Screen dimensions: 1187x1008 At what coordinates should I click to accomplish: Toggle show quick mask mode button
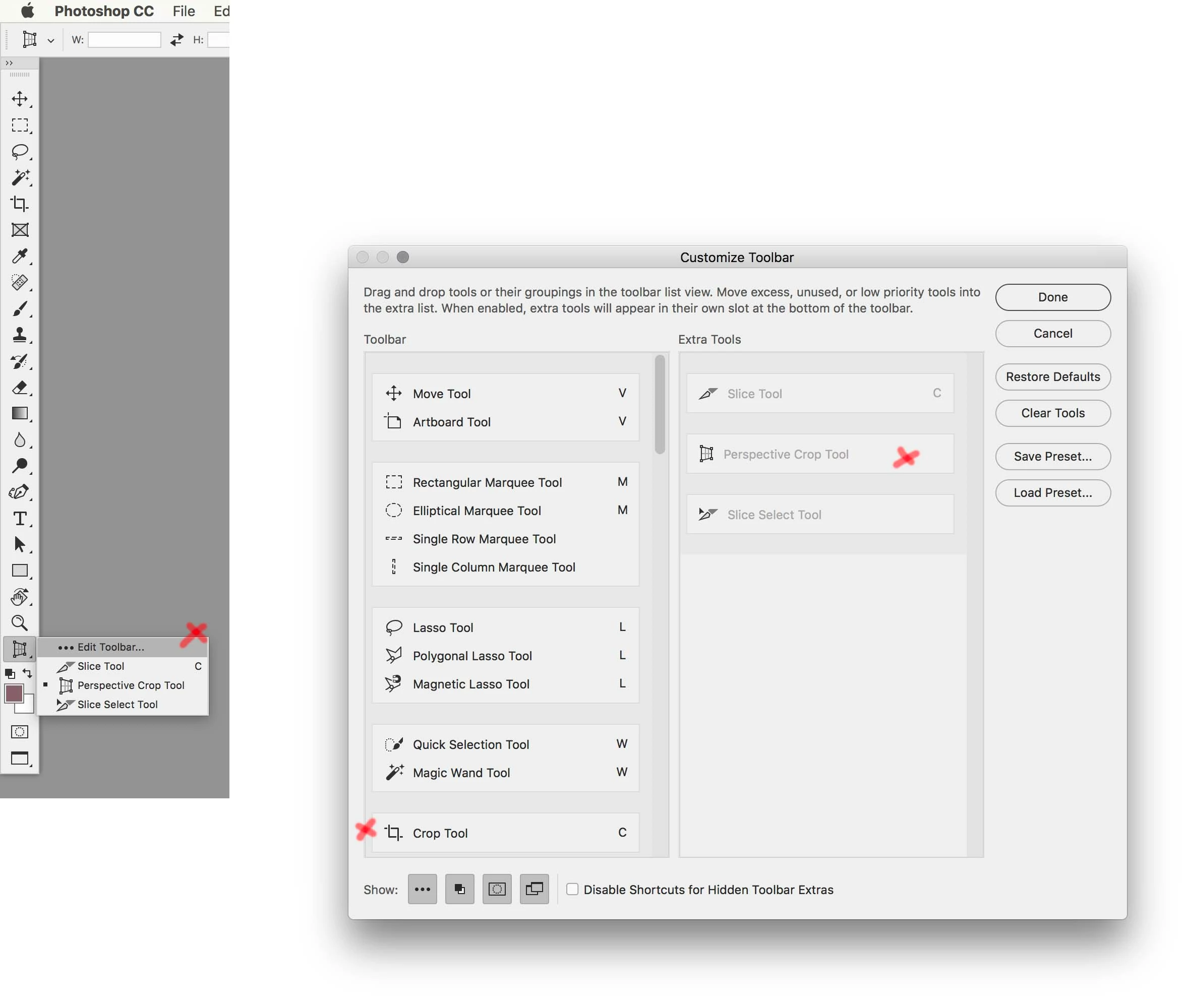(x=496, y=889)
